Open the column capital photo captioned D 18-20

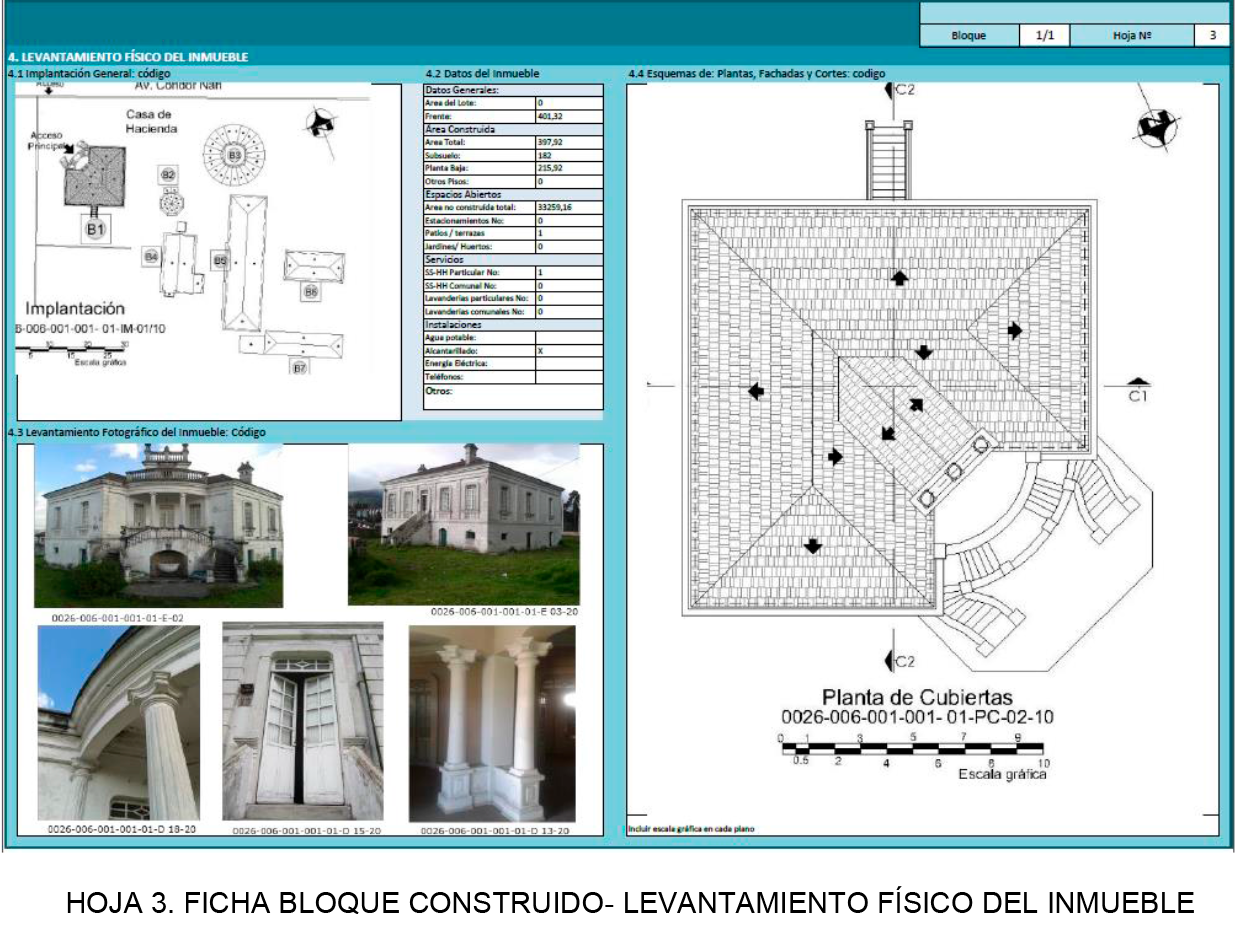pos(118,723)
